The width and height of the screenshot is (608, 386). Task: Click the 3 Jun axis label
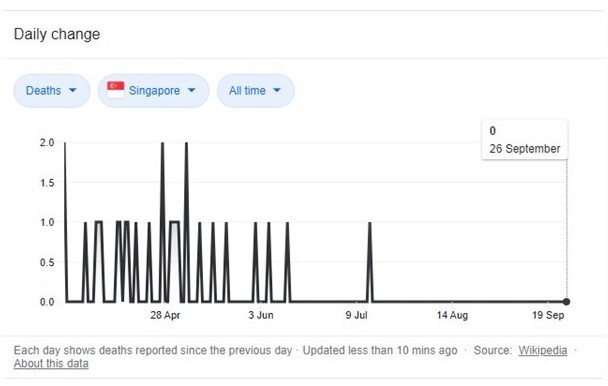coord(261,315)
